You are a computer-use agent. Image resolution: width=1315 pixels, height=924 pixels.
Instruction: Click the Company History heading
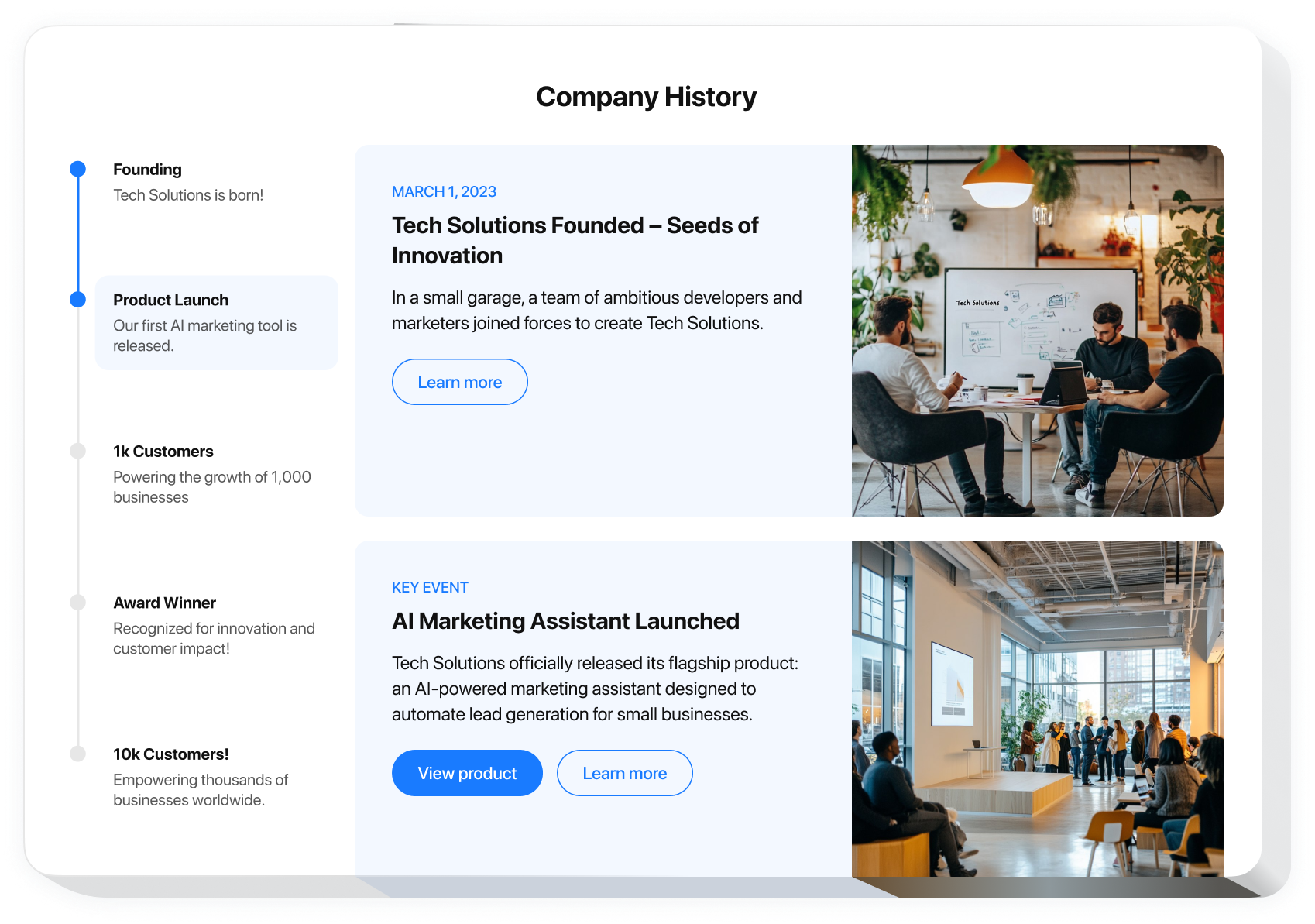click(646, 97)
